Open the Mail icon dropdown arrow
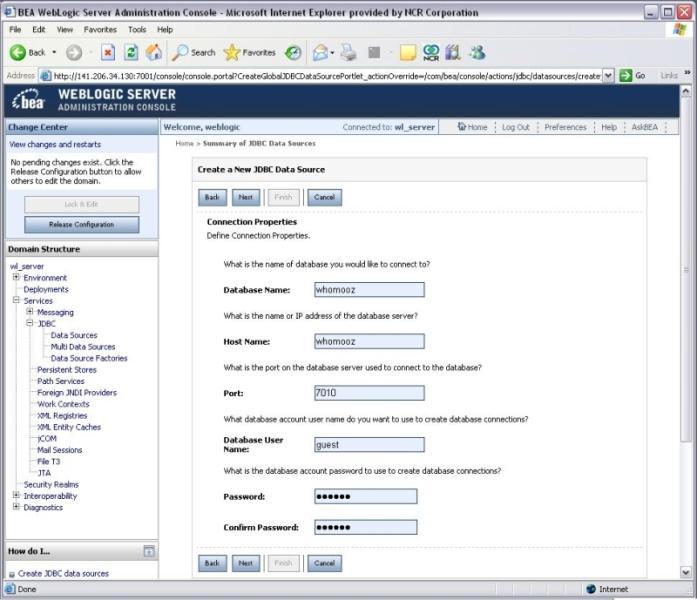The height and width of the screenshot is (600, 697). [x=332, y=53]
